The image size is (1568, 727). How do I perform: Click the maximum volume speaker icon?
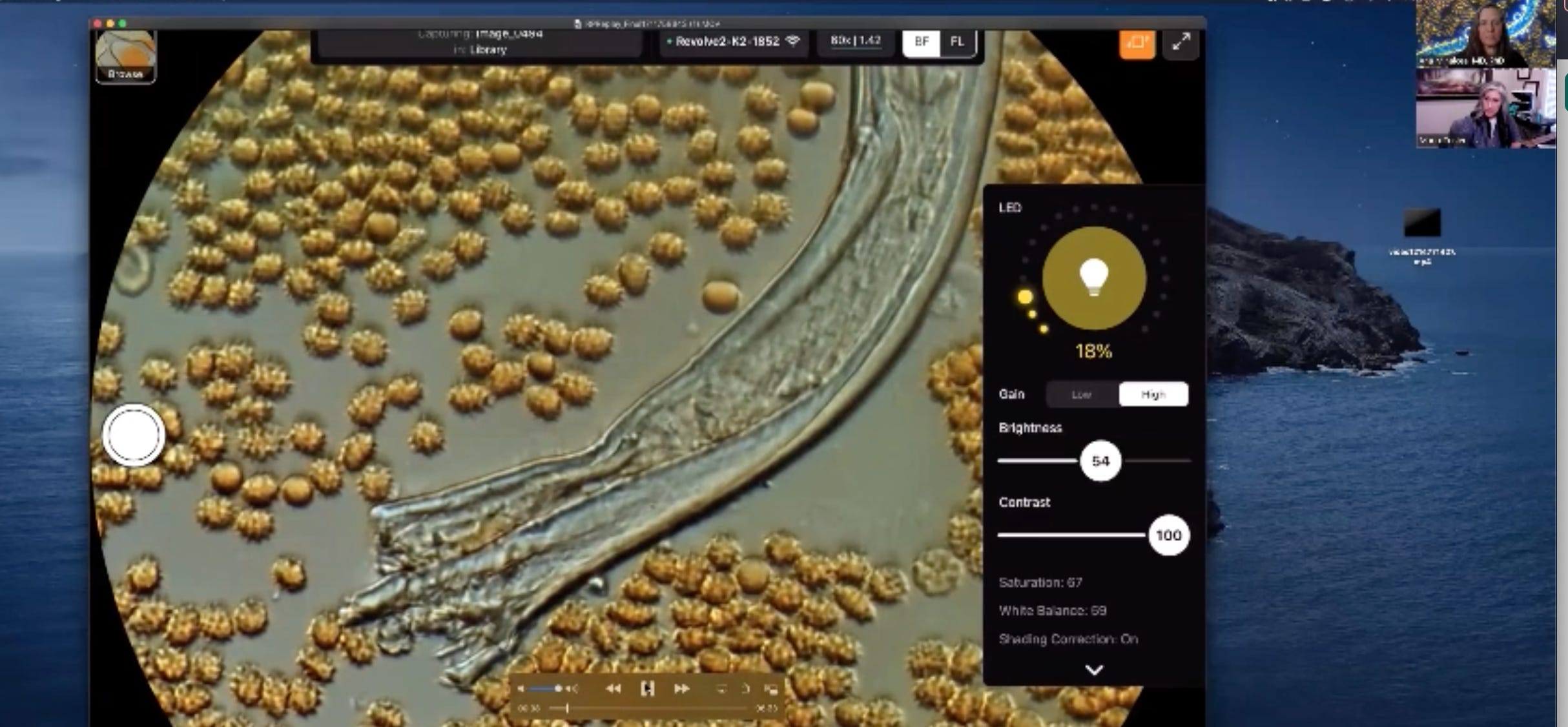coord(572,689)
